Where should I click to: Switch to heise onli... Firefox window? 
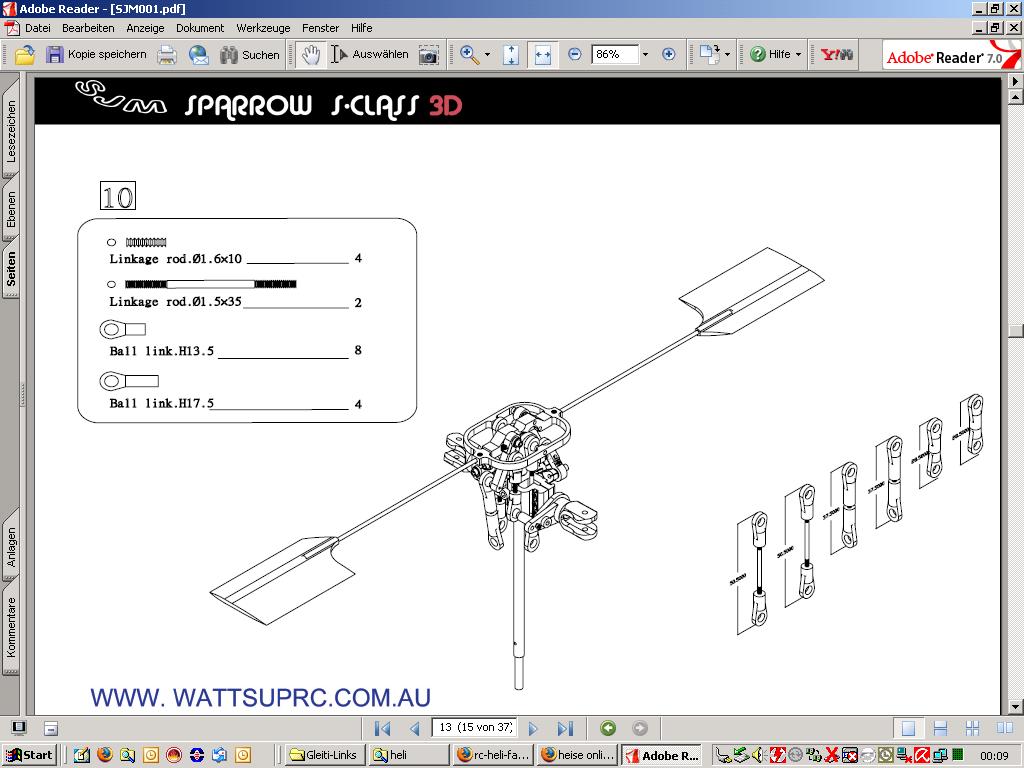pos(577,755)
